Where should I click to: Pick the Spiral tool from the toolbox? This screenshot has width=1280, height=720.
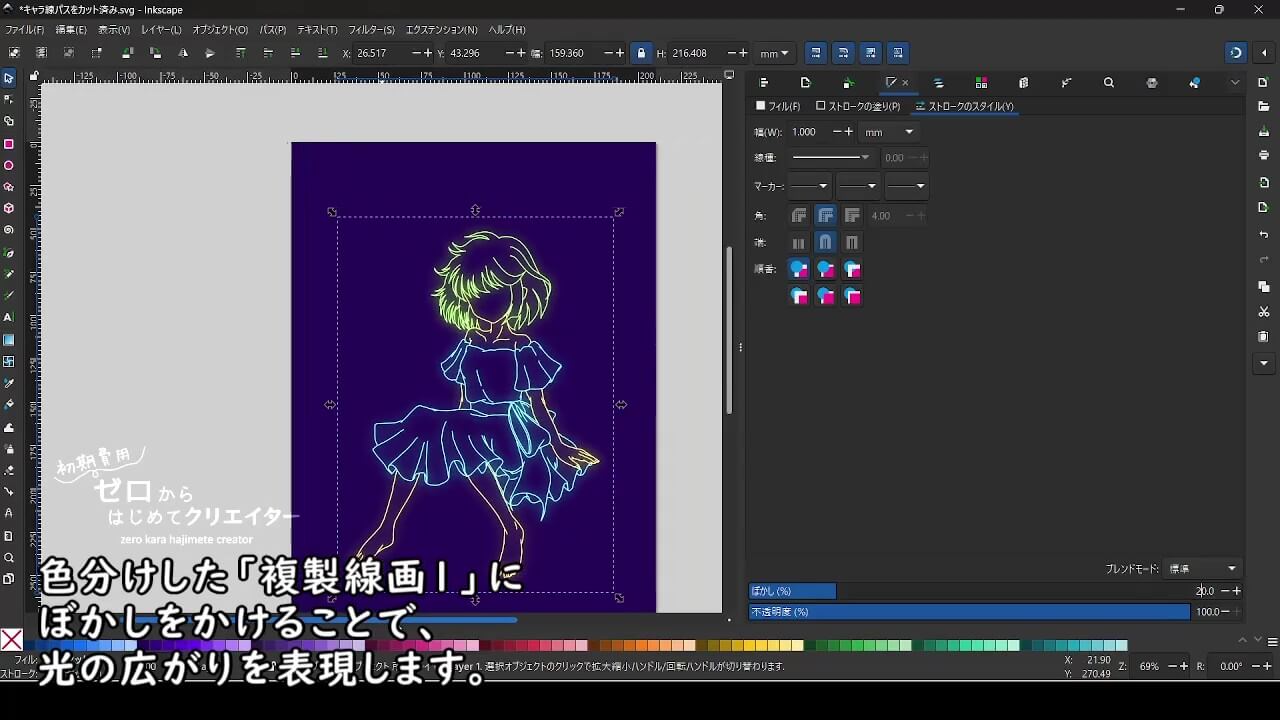(9, 230)
